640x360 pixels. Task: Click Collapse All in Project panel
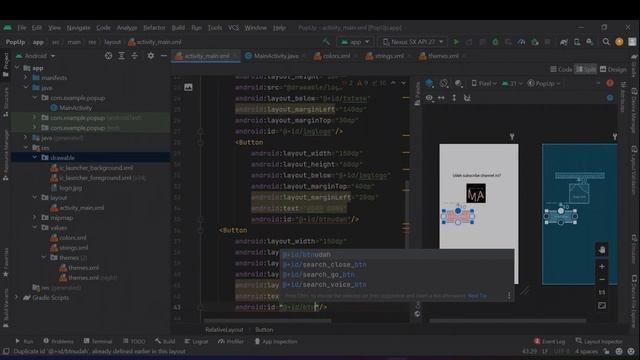pos(135,56)
